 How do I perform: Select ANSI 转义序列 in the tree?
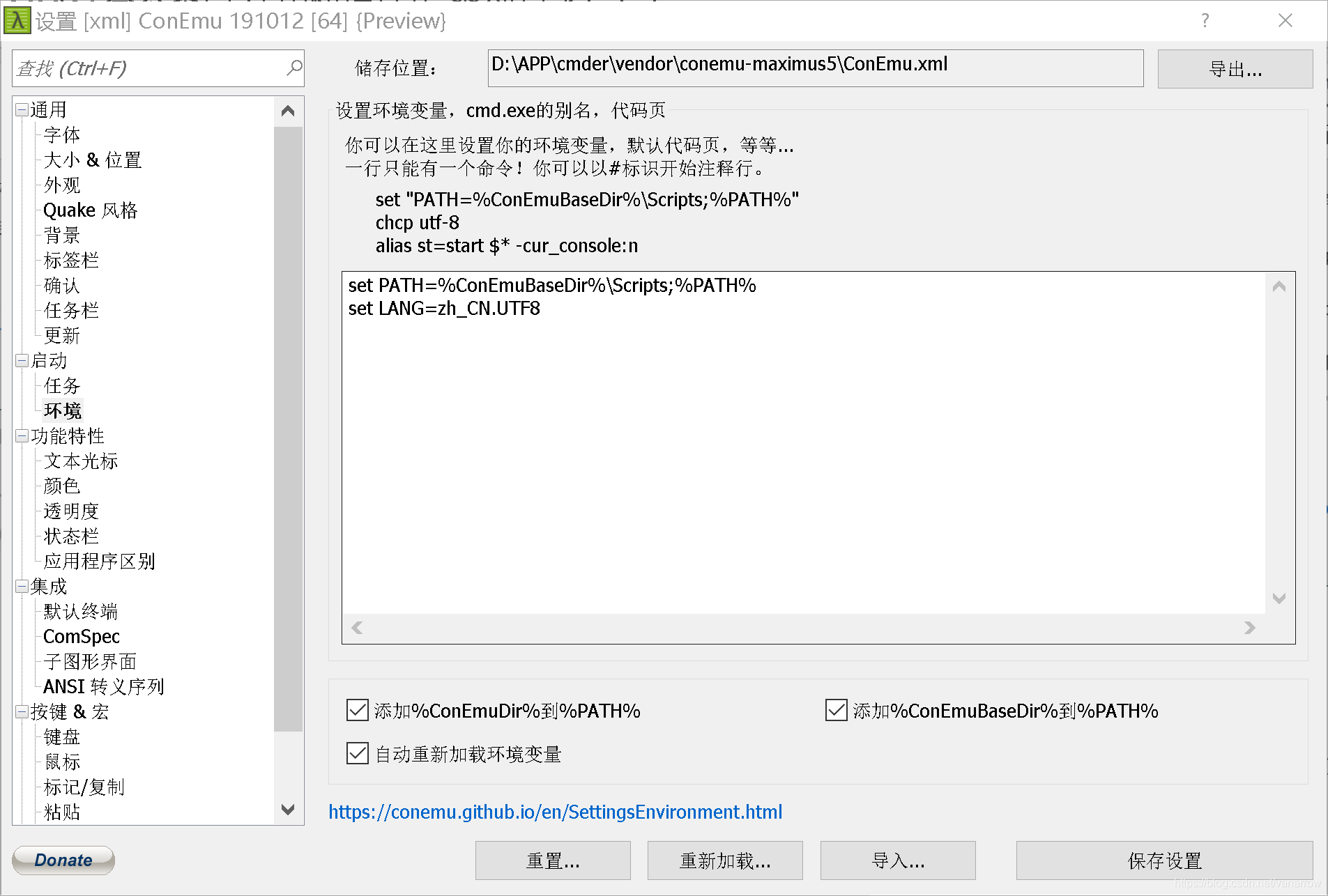point(104,687)
